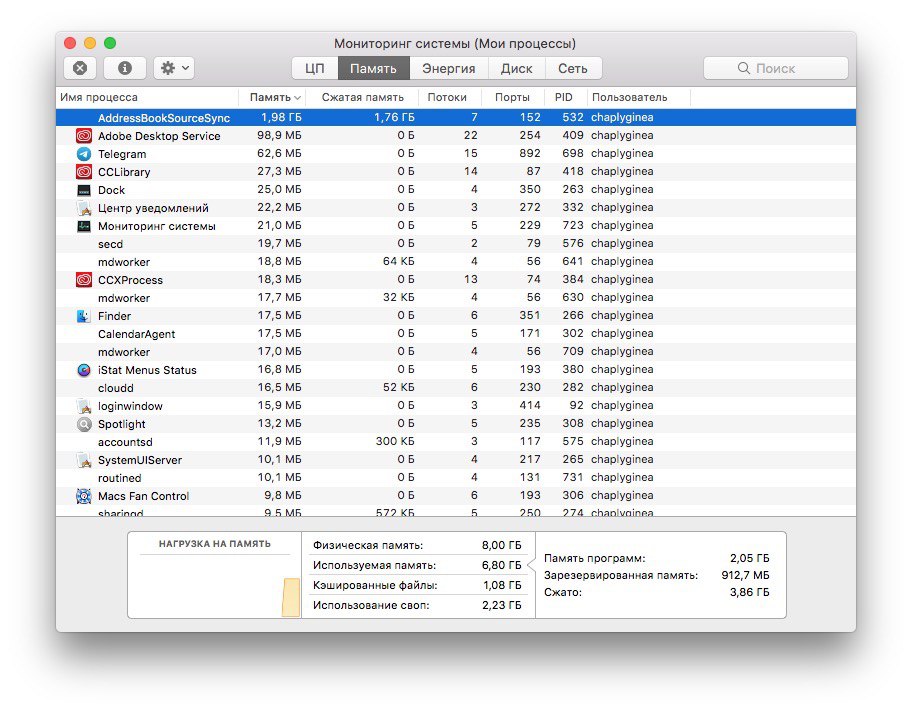Screen dimensions: 912x712
Task: Switch to the ЦП tab
Action: tap(315, 68)
